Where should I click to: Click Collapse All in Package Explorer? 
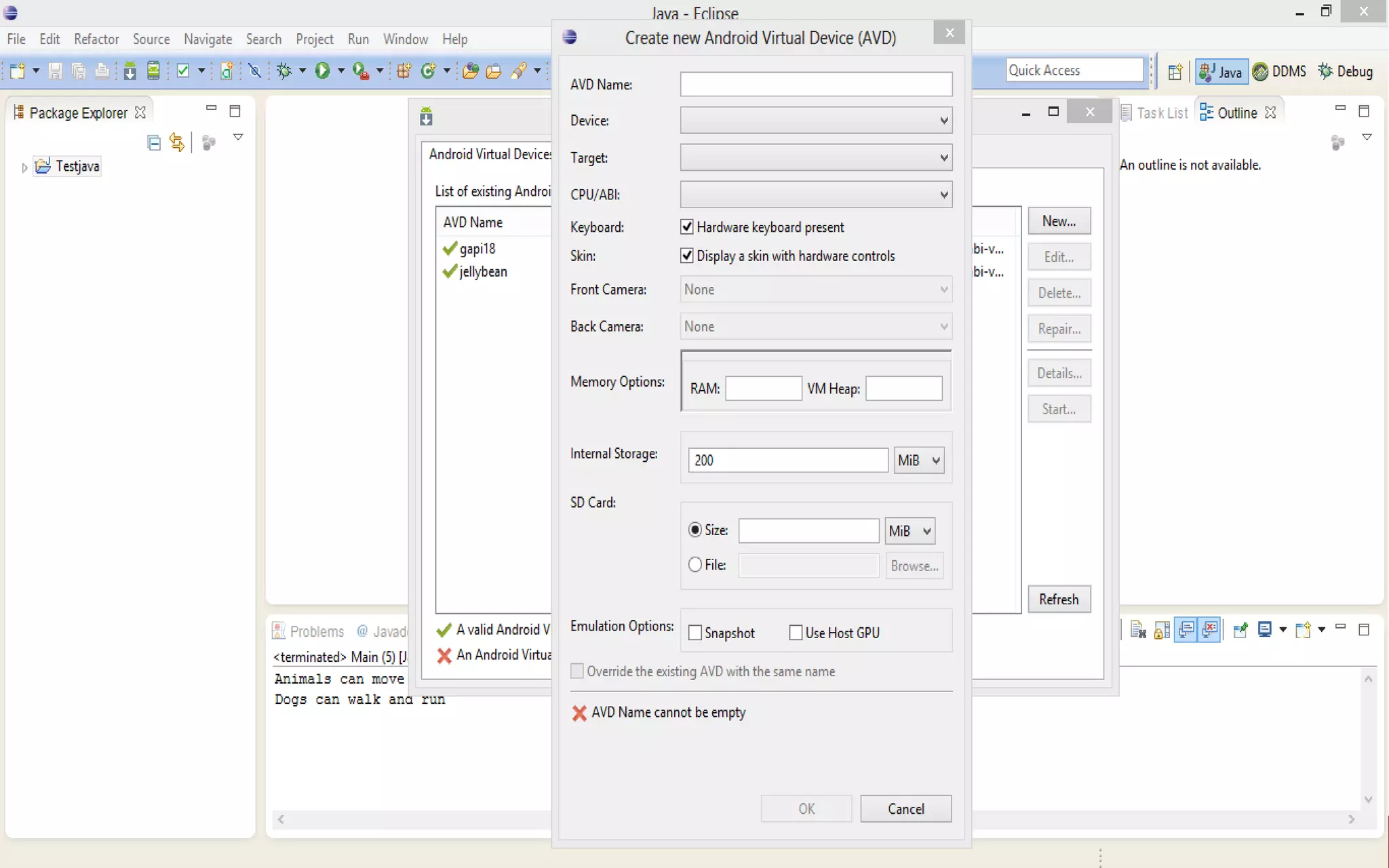click(154, 142)
